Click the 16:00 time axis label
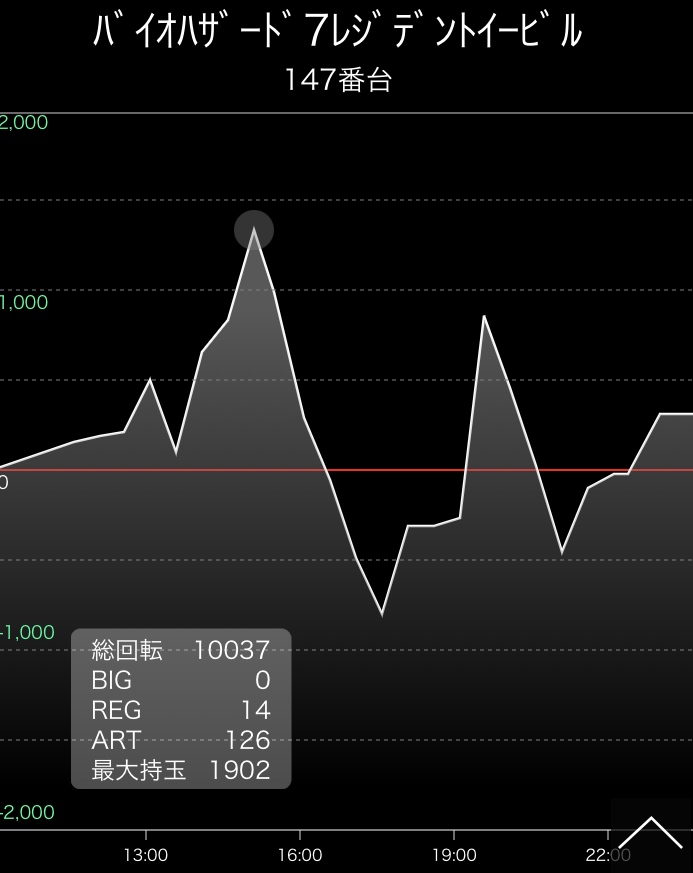The width and height of the screenshot is (693, 873). (x=300, y=855)
